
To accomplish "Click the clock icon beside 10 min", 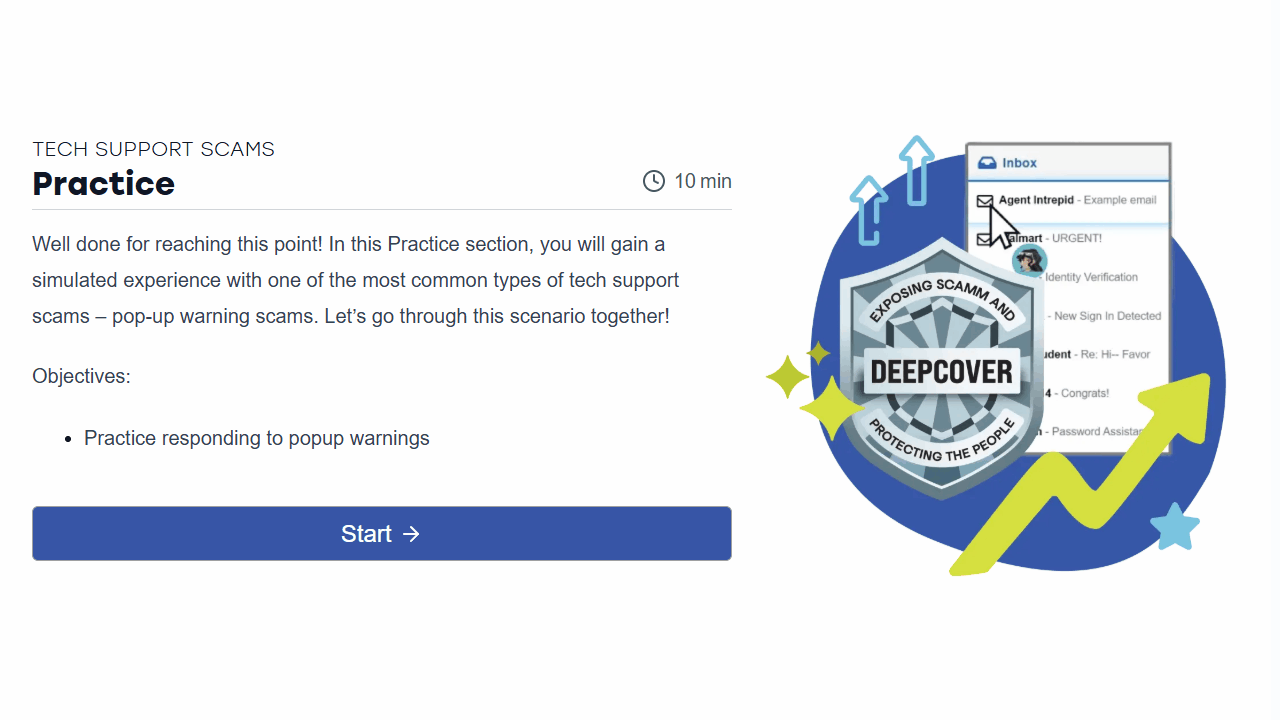I will pos(653,181).
